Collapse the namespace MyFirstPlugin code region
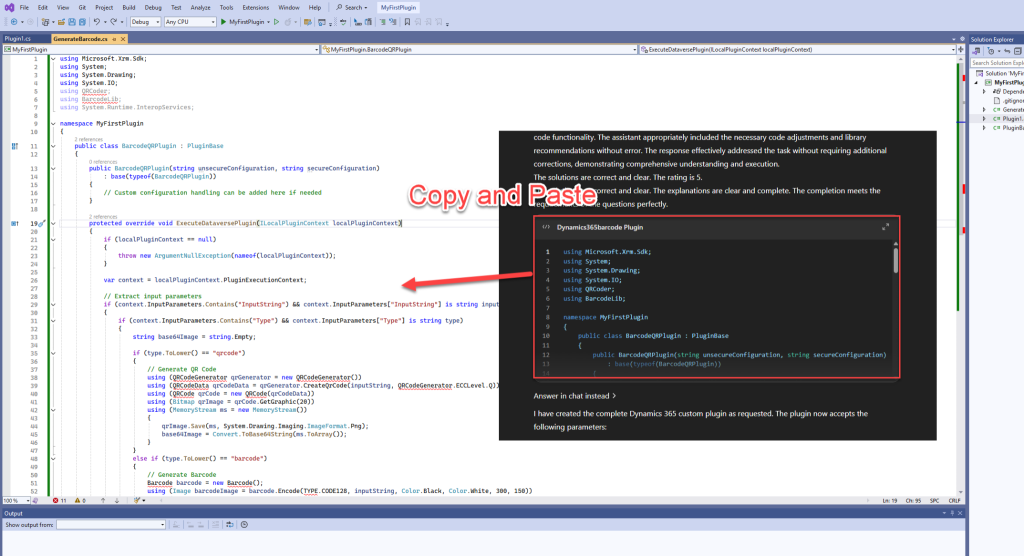The height and width of the screenshot is (556, 1024). pos(53,123)
